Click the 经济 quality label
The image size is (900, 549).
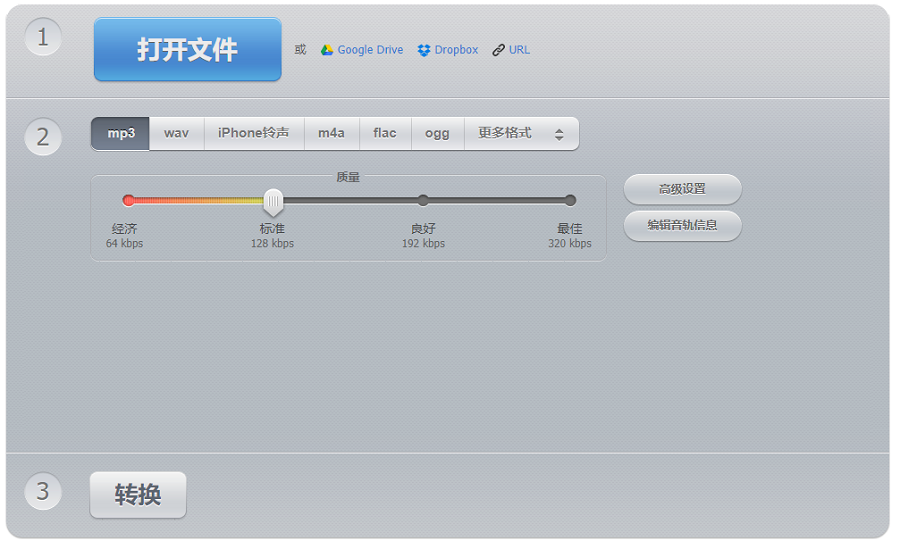pyautogui.click(x=125, y=229)
